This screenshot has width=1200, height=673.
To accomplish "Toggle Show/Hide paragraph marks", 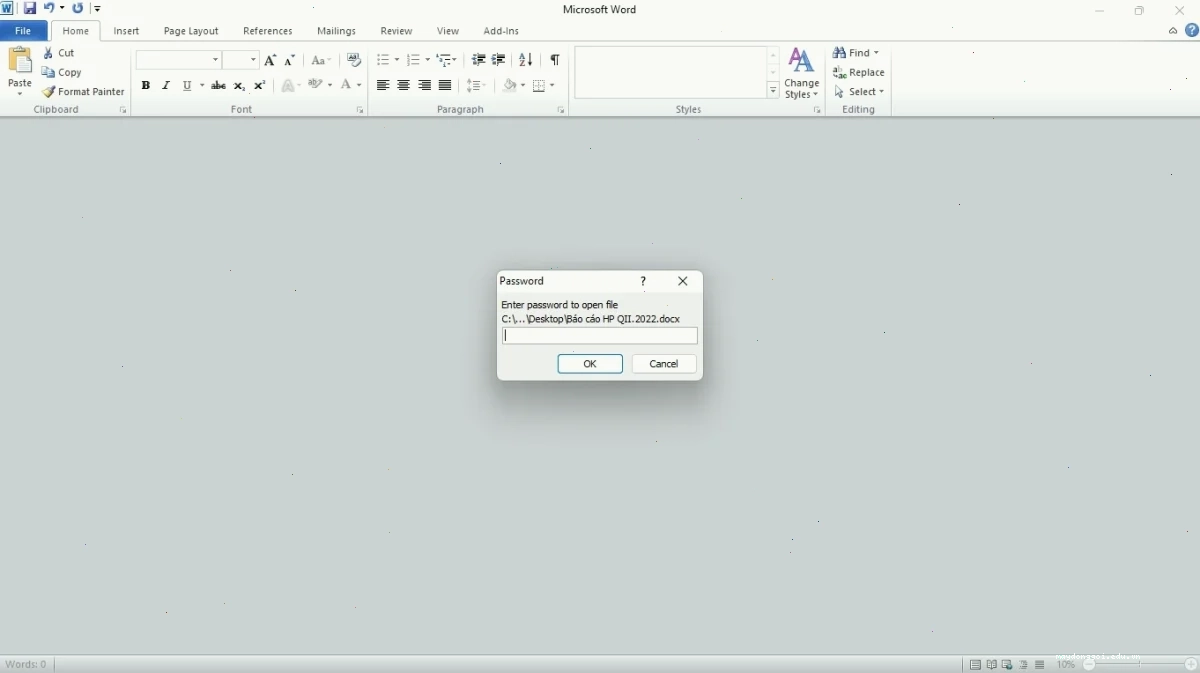I will coord(555,60).
